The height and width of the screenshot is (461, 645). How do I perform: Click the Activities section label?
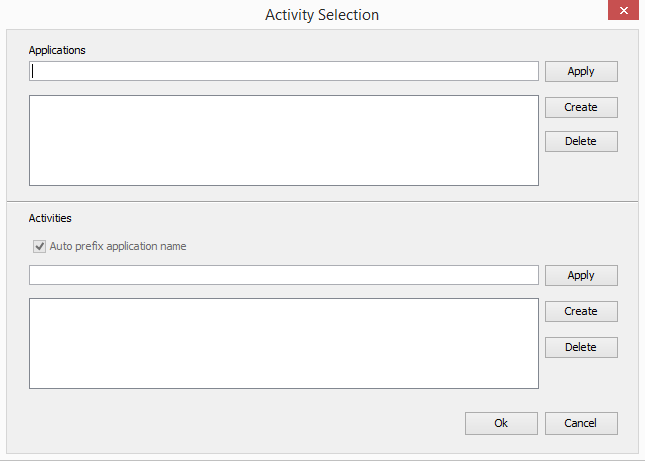click(x=50, y=217)
